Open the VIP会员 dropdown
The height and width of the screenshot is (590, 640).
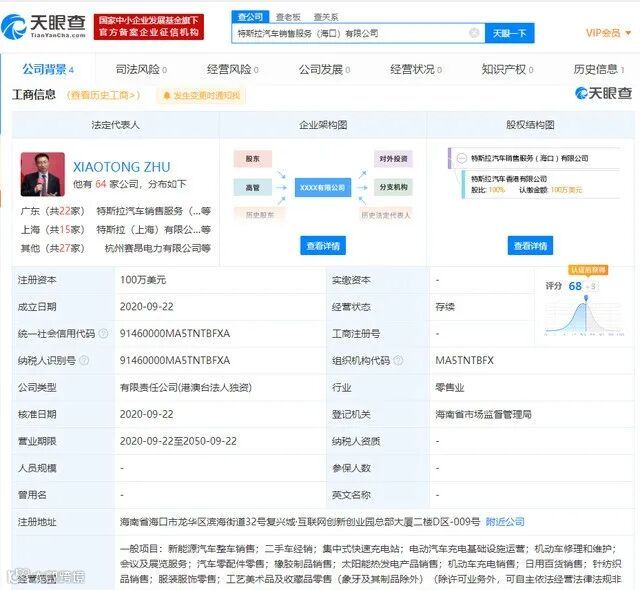[x=609, y=33]
